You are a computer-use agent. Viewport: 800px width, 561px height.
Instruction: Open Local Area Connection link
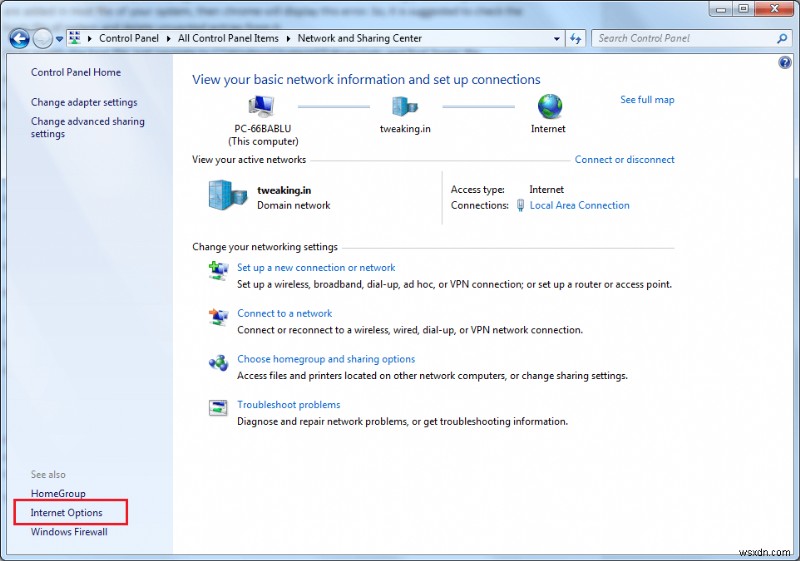[x=580, y=206]
